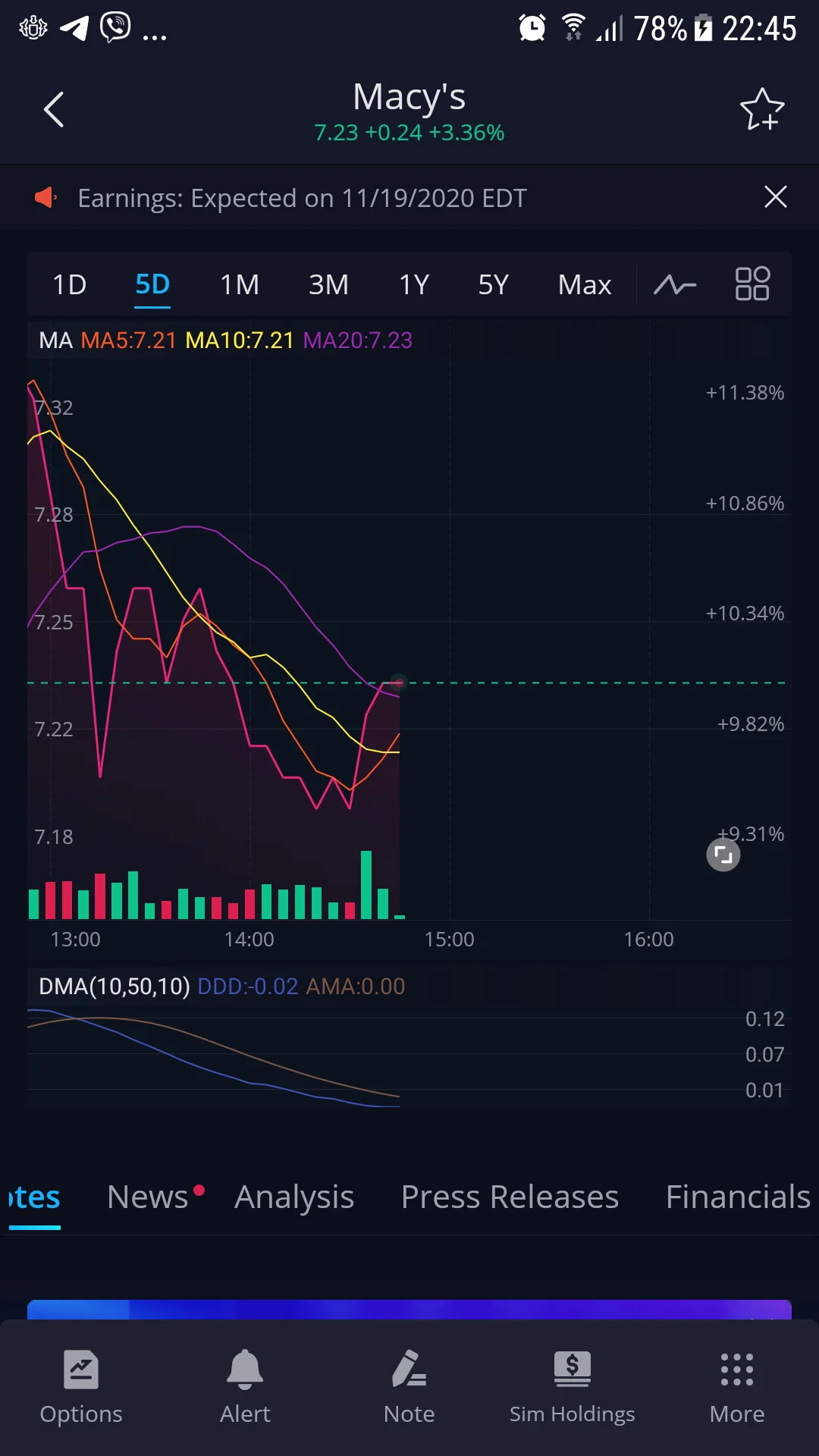
Task: Change chart type via line icon
Action: (675, 285)
